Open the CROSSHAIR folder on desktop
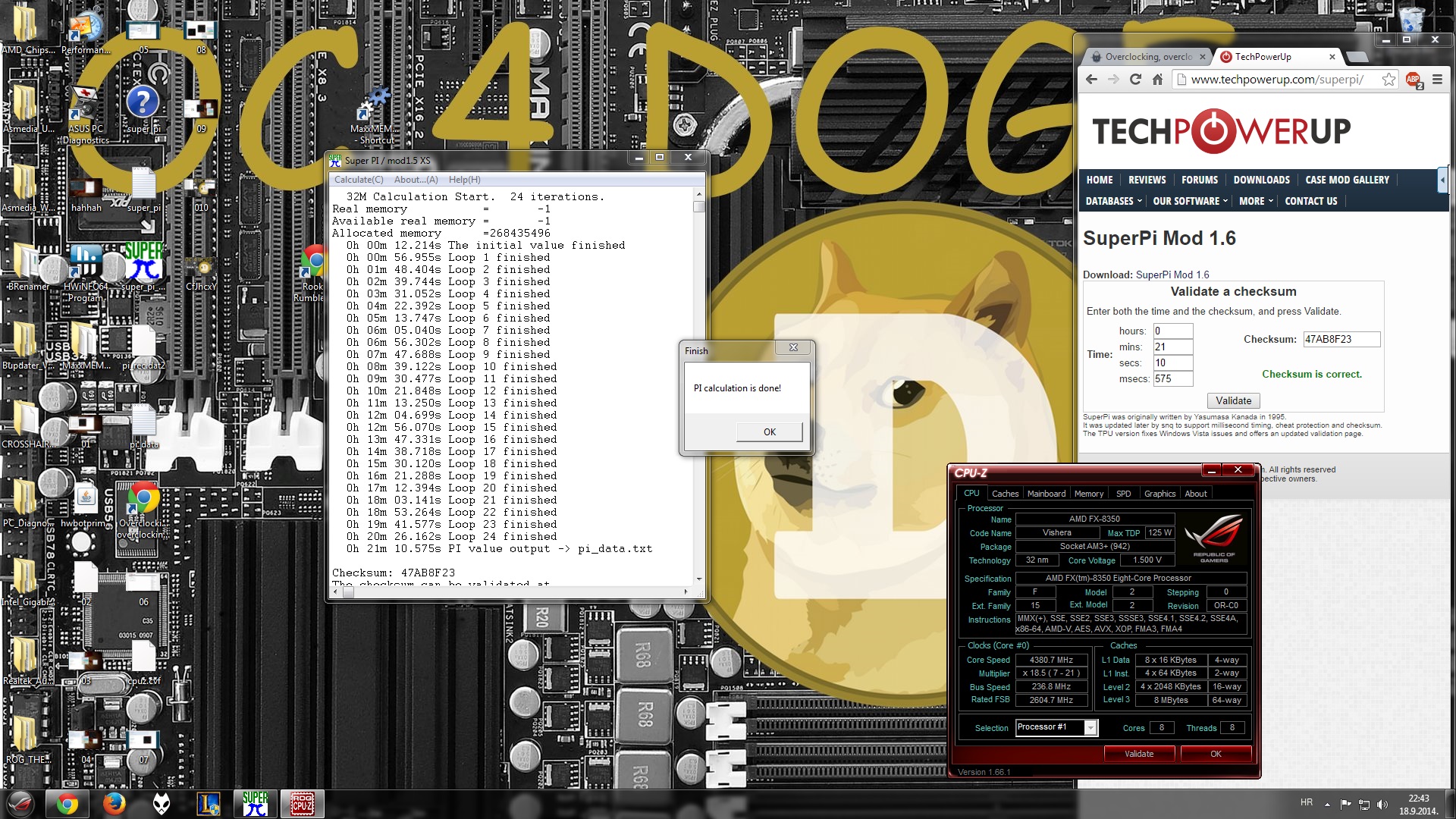The width and height of the screenshot is (1456, 819). [28, 425]
